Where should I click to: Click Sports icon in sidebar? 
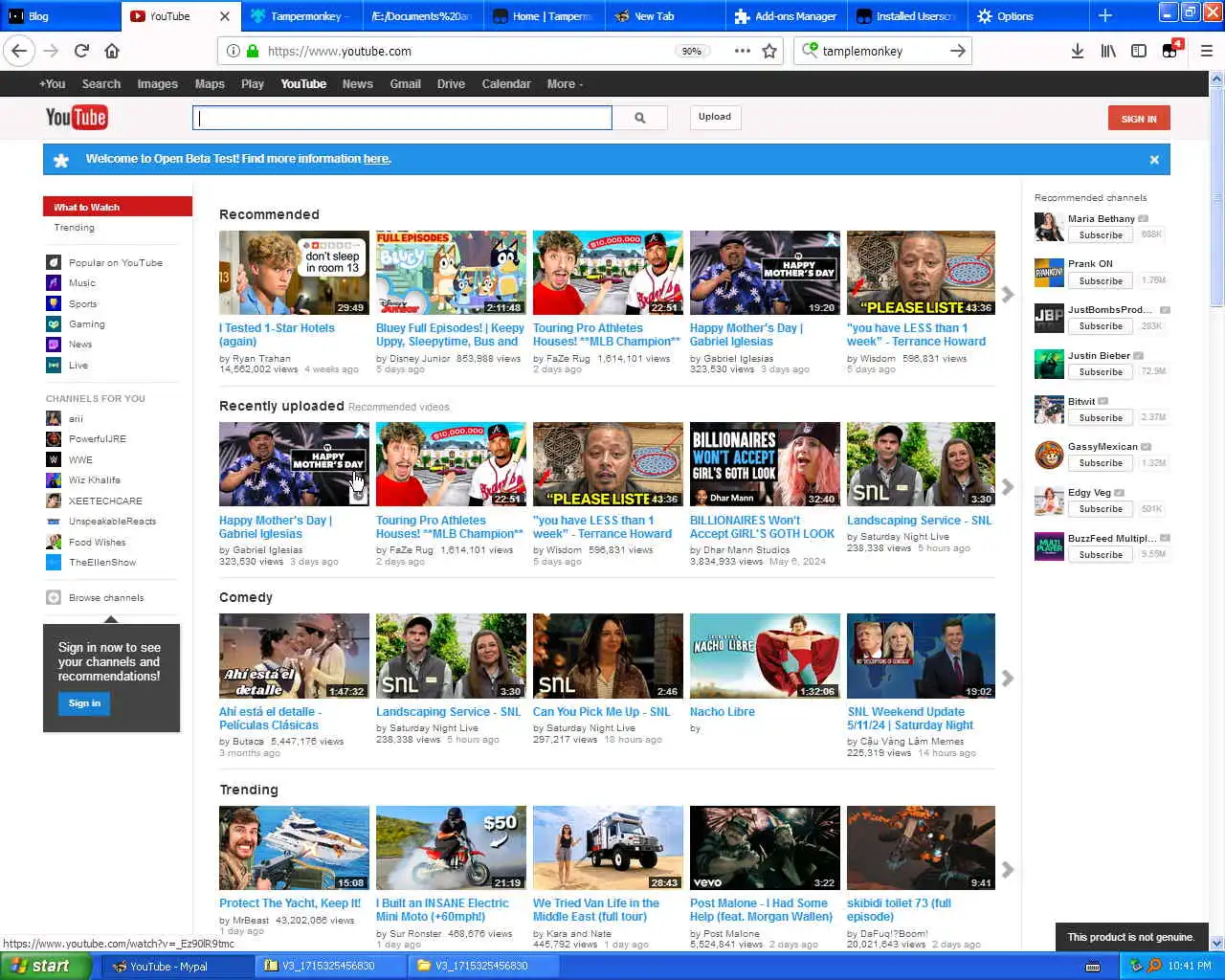54,303
